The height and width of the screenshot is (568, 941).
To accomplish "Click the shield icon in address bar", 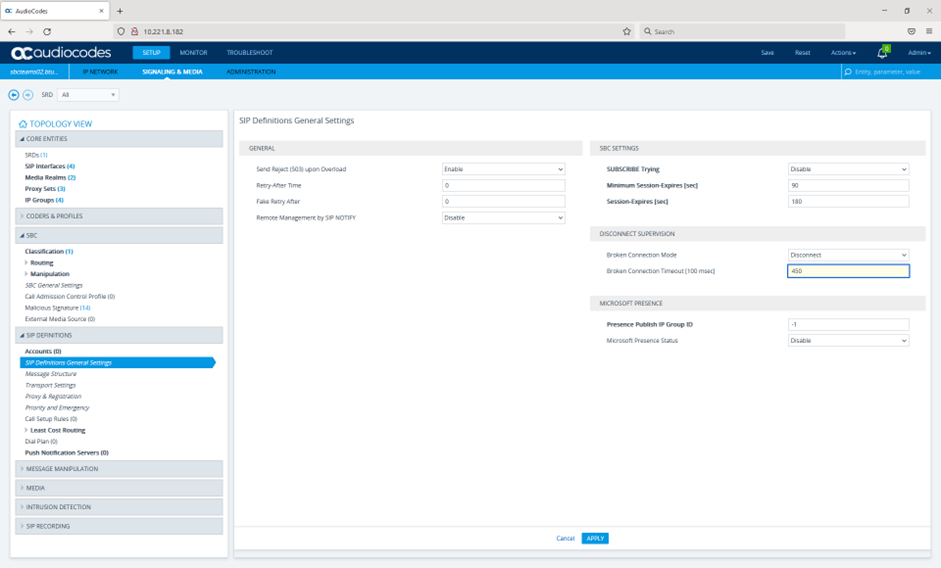I will [x=121, y=31].
